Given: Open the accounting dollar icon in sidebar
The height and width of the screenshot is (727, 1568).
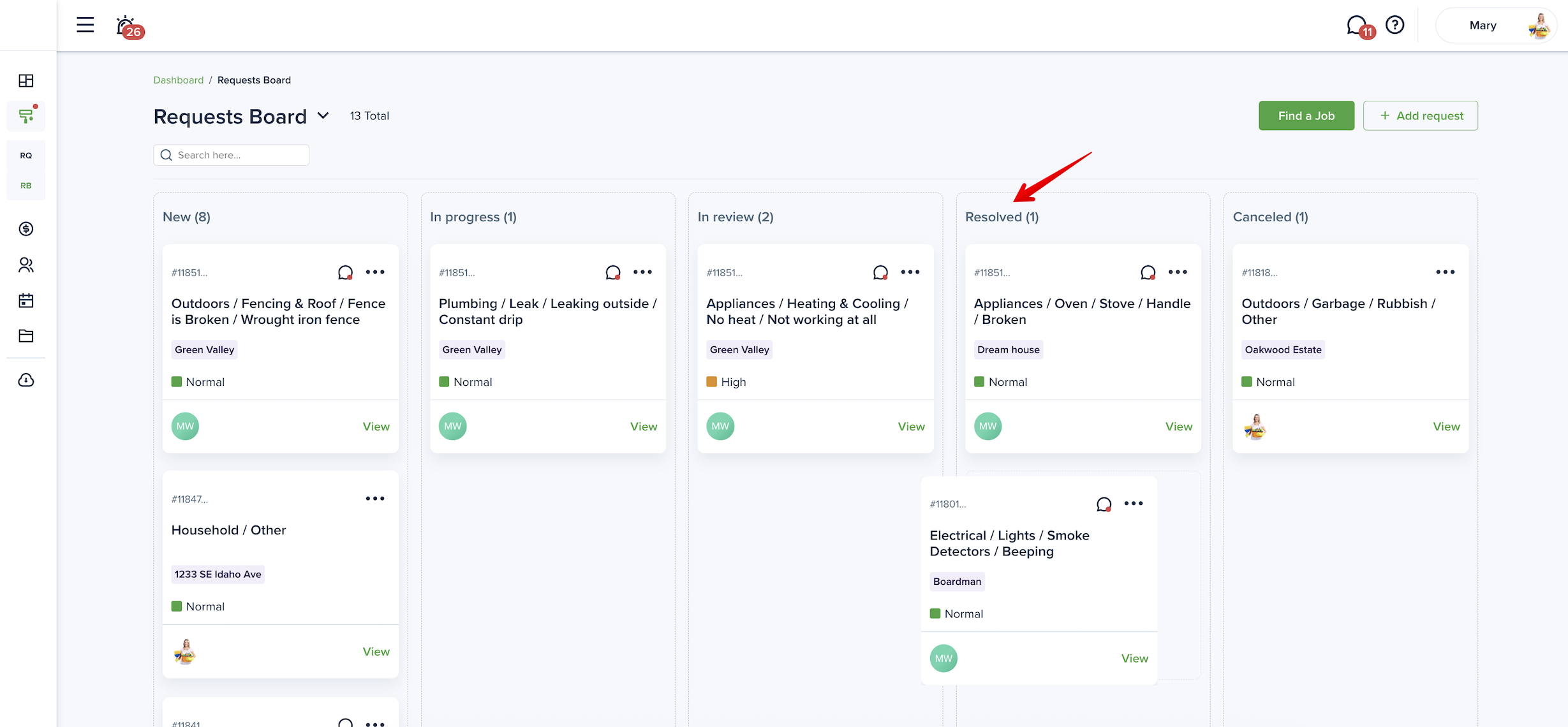Looking at the screenshot, I should click(x=26, y=228).
